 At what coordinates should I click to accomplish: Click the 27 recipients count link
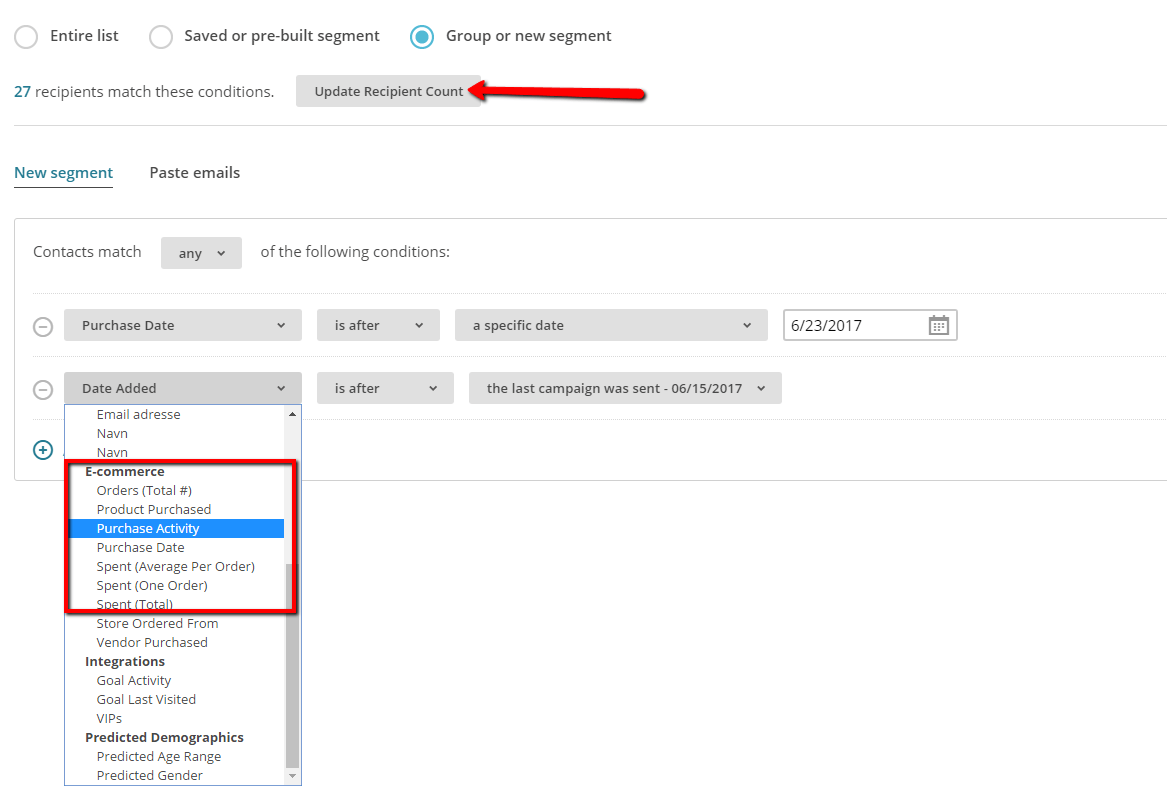point(22,92)
